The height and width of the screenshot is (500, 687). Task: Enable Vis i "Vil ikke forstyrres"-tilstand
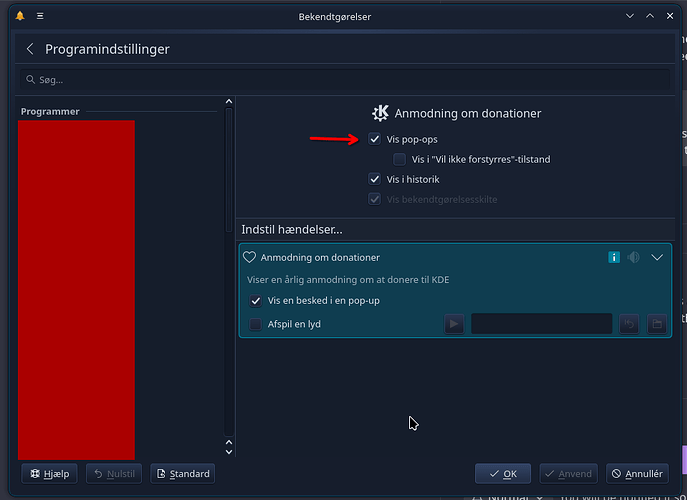400,159
